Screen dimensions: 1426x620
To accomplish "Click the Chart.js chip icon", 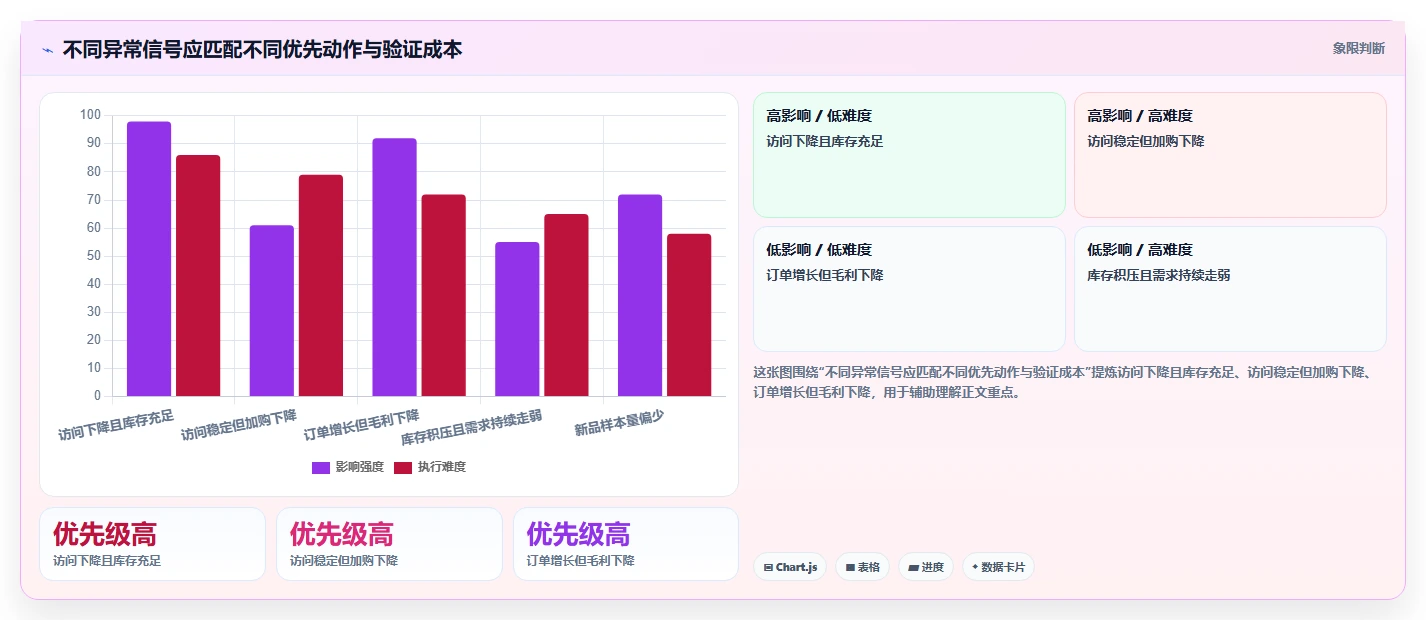I will [768, 567].
